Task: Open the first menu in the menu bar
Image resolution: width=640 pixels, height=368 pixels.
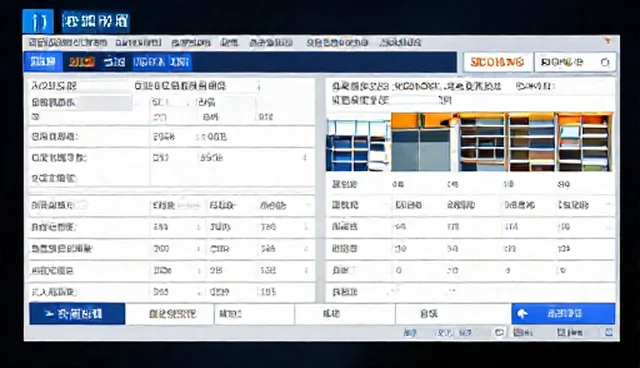Action: pos(68,42)
